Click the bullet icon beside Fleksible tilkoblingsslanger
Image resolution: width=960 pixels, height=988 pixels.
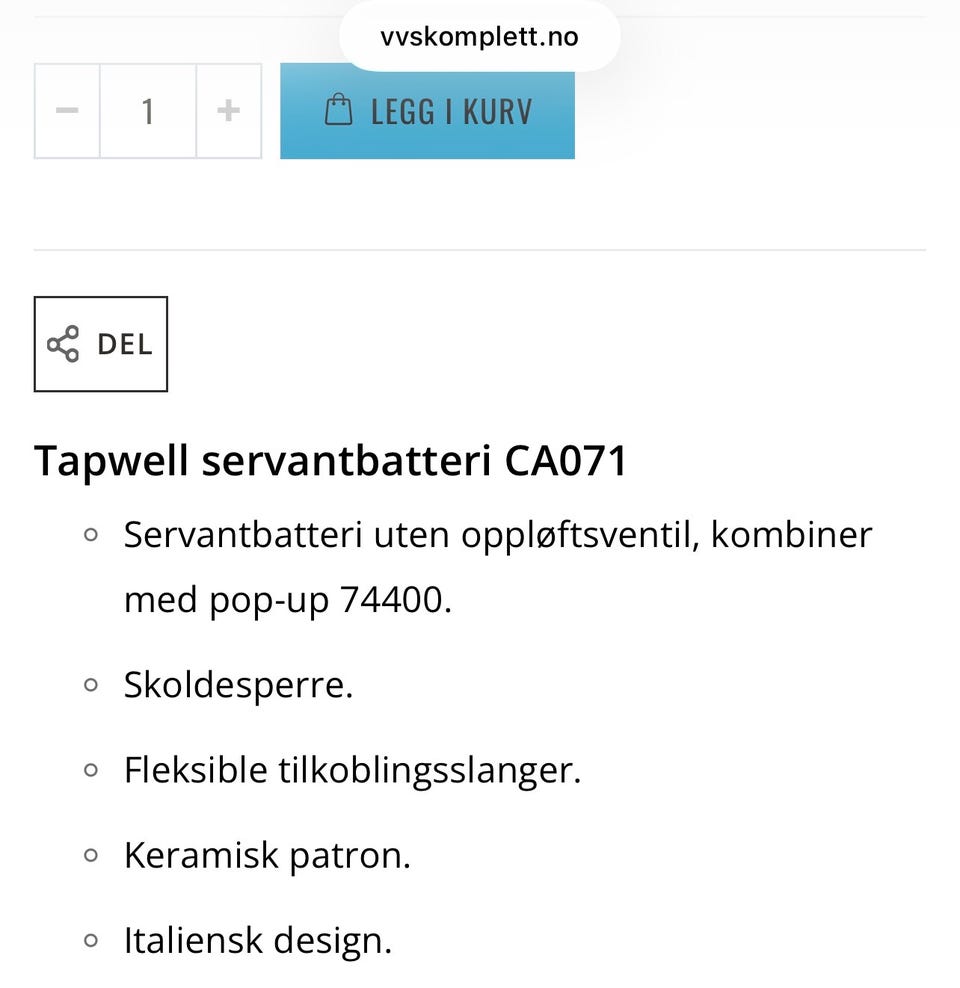91,768
